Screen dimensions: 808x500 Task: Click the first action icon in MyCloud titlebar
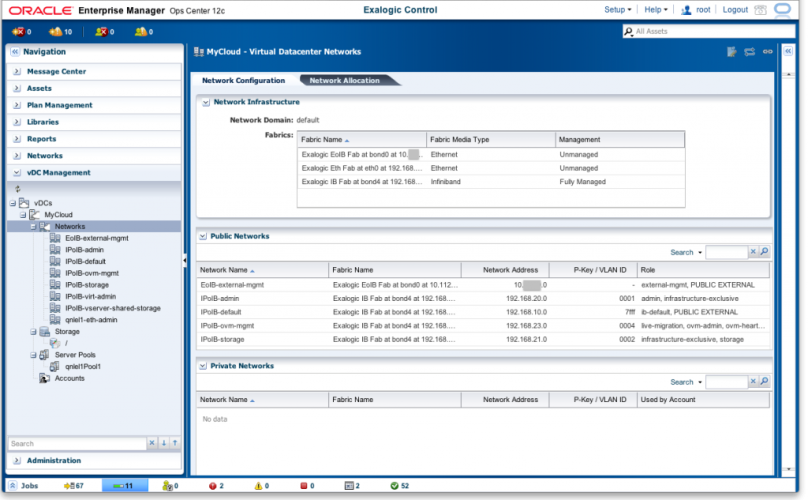tap(732, 52)
